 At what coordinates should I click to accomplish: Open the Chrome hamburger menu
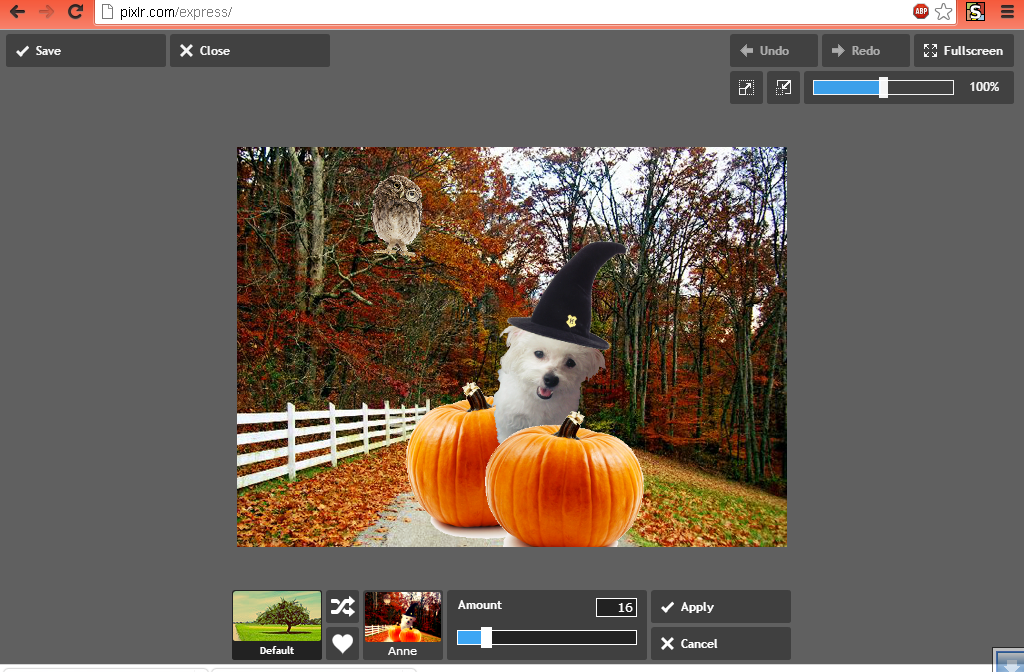pos(1008,11)
